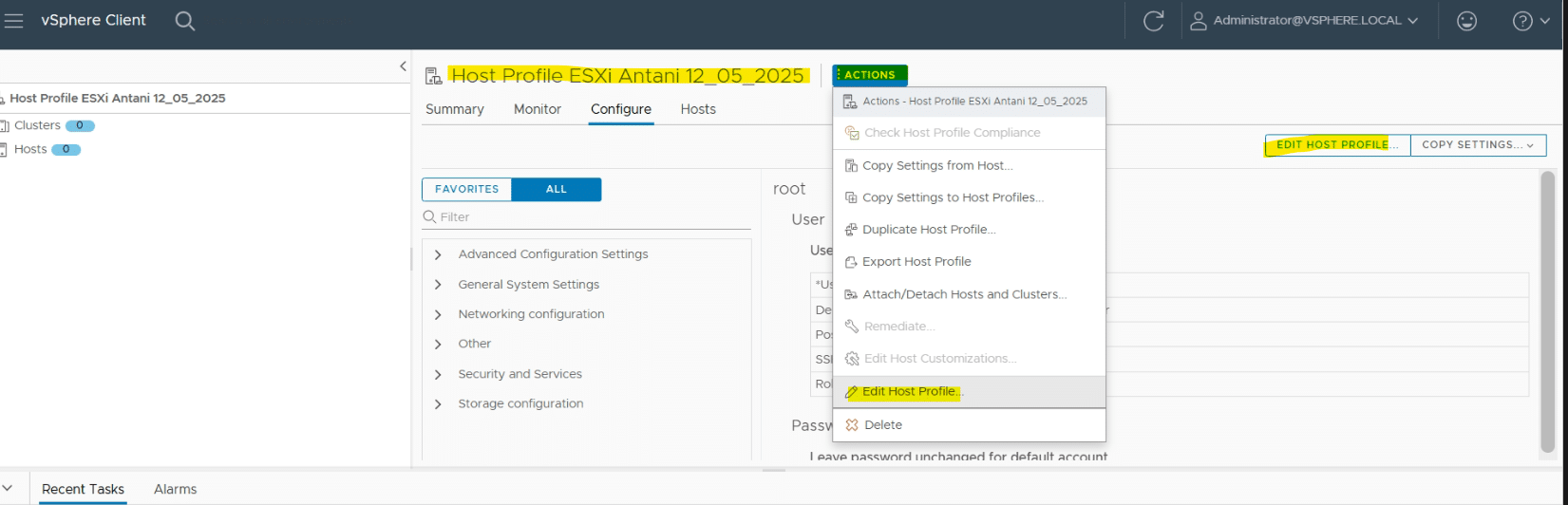Select Host Profile ESXi Antani in sidebar
Viewport: 1568px width, 505px height.
pyautogui.click(x=117, y=98)
